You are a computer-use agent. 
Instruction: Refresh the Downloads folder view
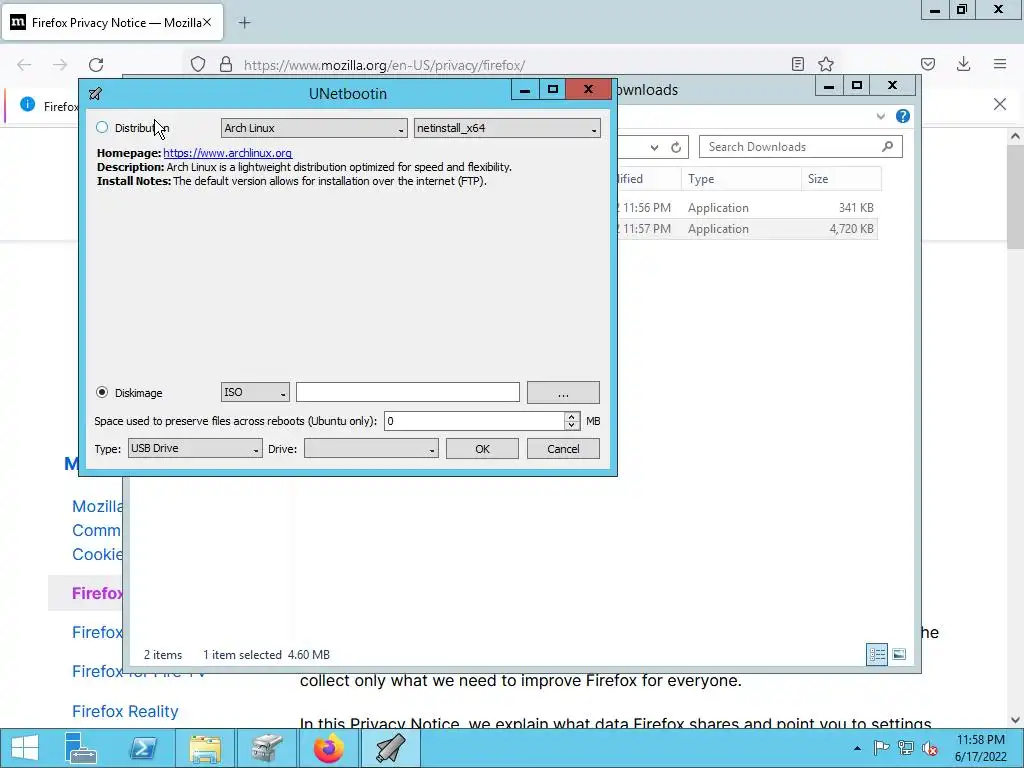676,147
